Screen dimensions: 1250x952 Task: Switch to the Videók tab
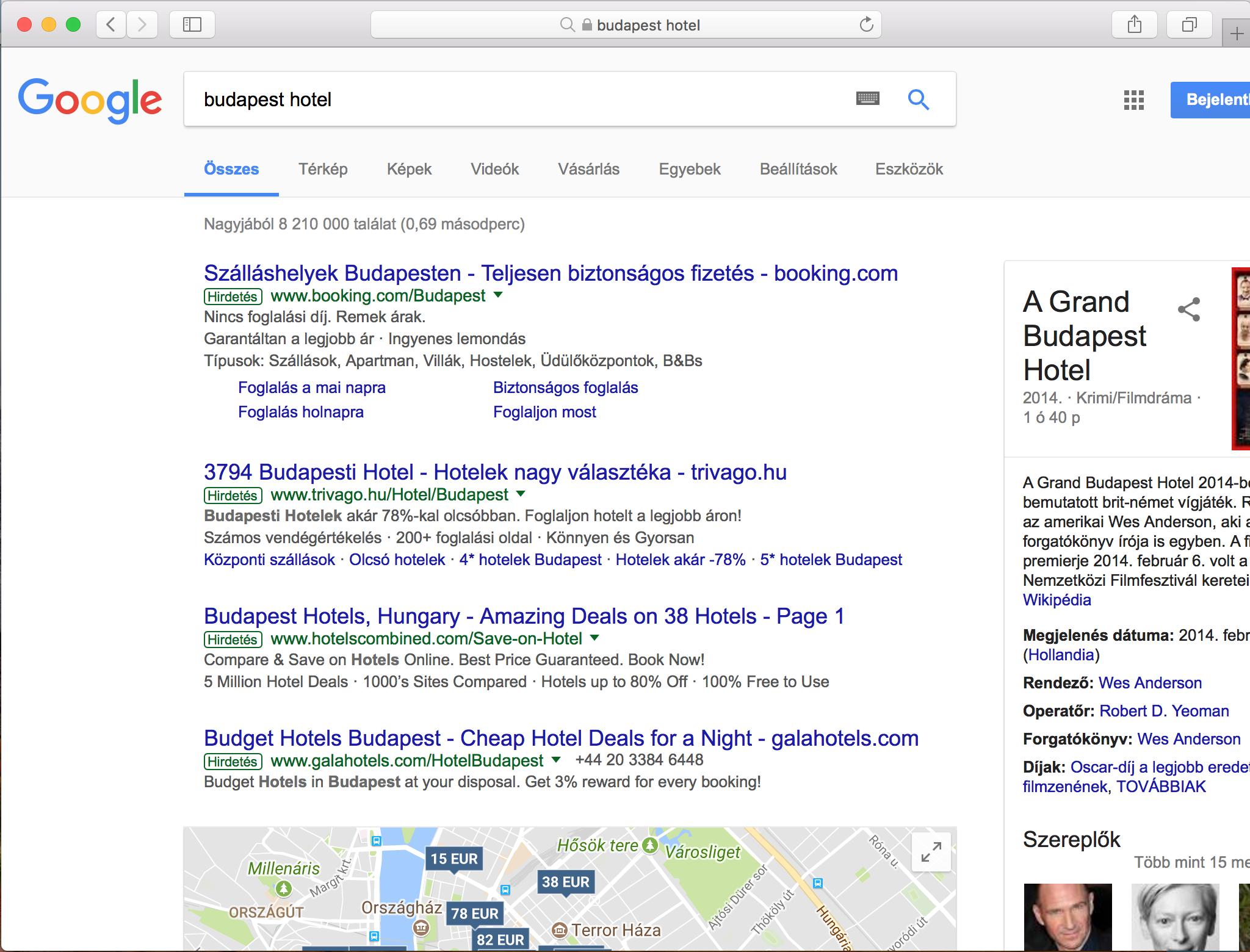(494, 169)
